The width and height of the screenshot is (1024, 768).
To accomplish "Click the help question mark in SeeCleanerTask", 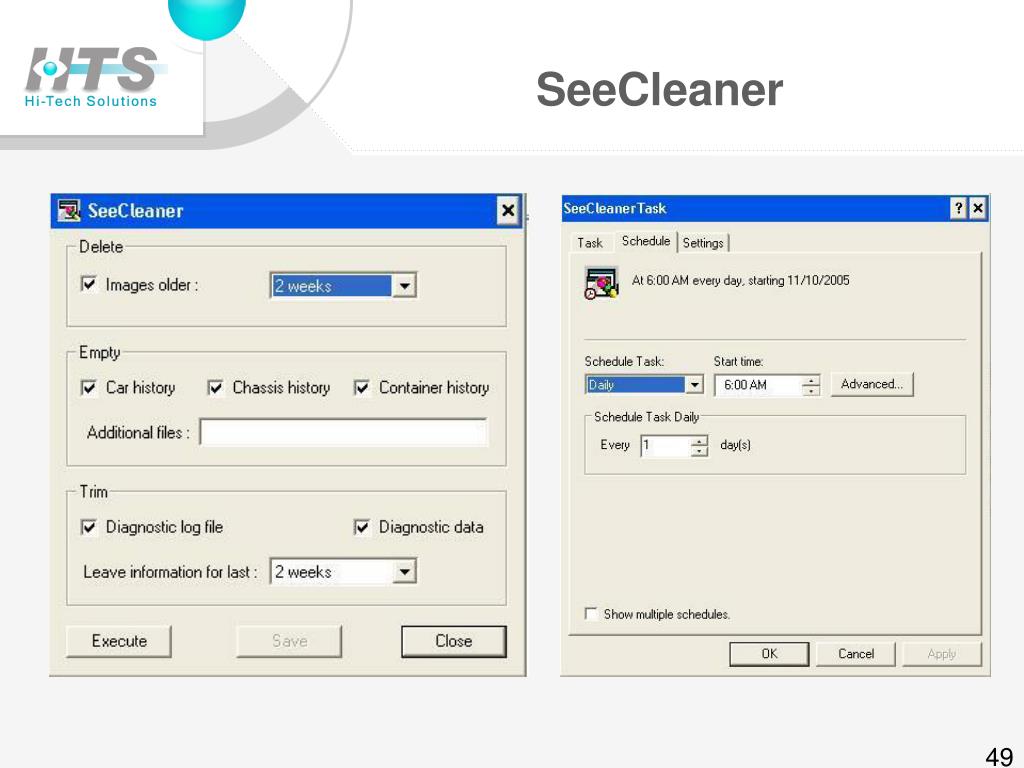I will (958, 208).
